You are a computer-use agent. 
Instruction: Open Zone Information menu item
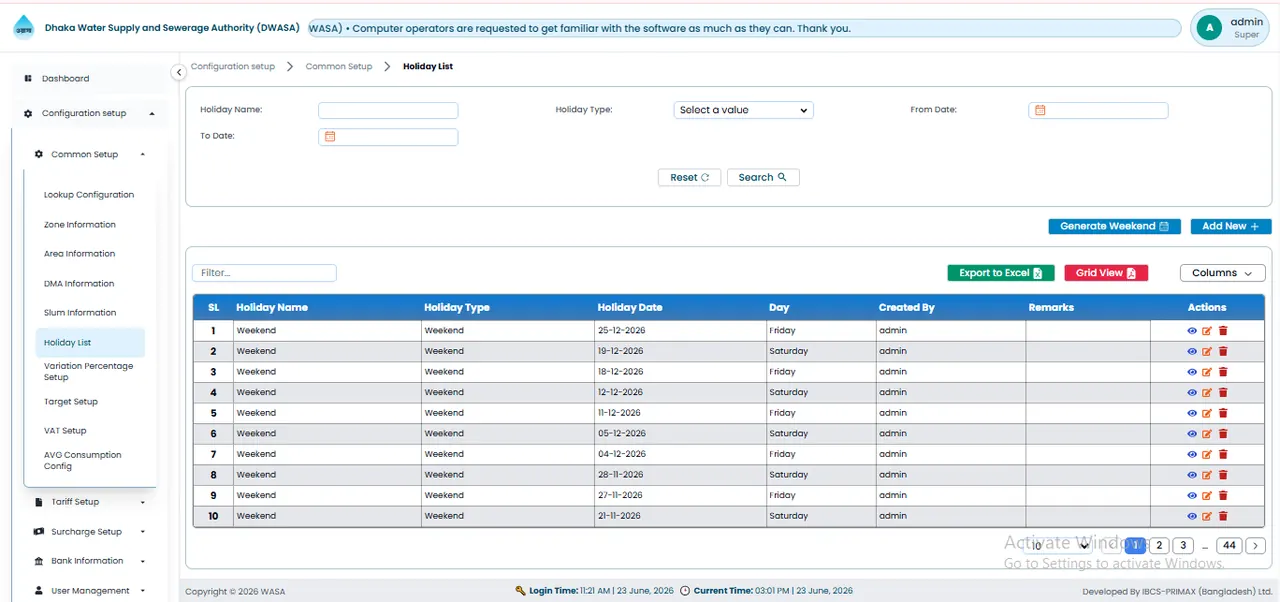80,225
